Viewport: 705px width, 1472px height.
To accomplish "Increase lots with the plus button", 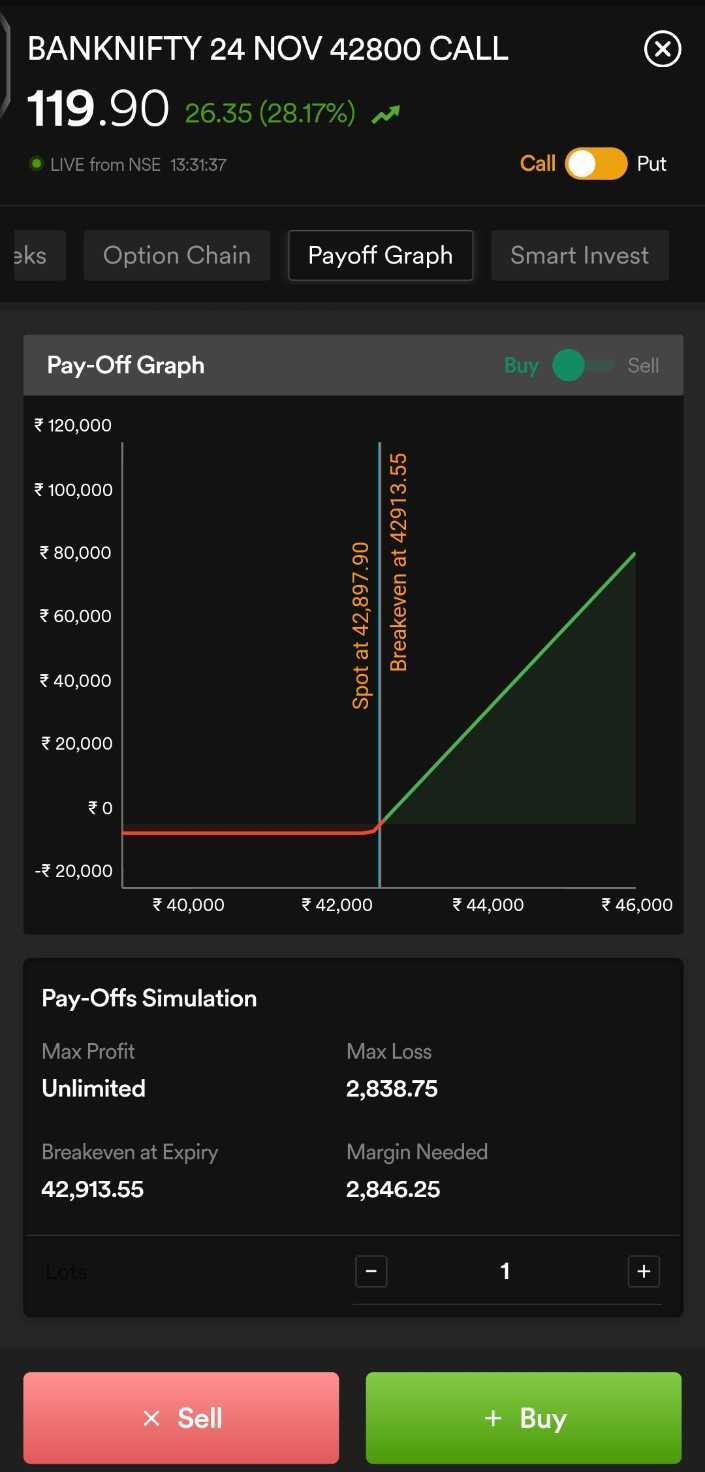I will click(x=643, y=1271).
